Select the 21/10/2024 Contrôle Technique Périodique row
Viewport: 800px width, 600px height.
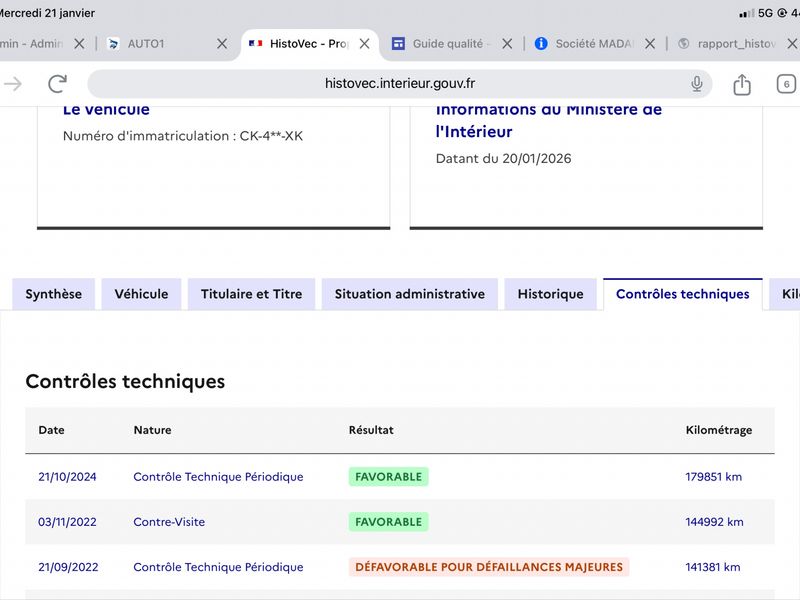coord(218,477)
